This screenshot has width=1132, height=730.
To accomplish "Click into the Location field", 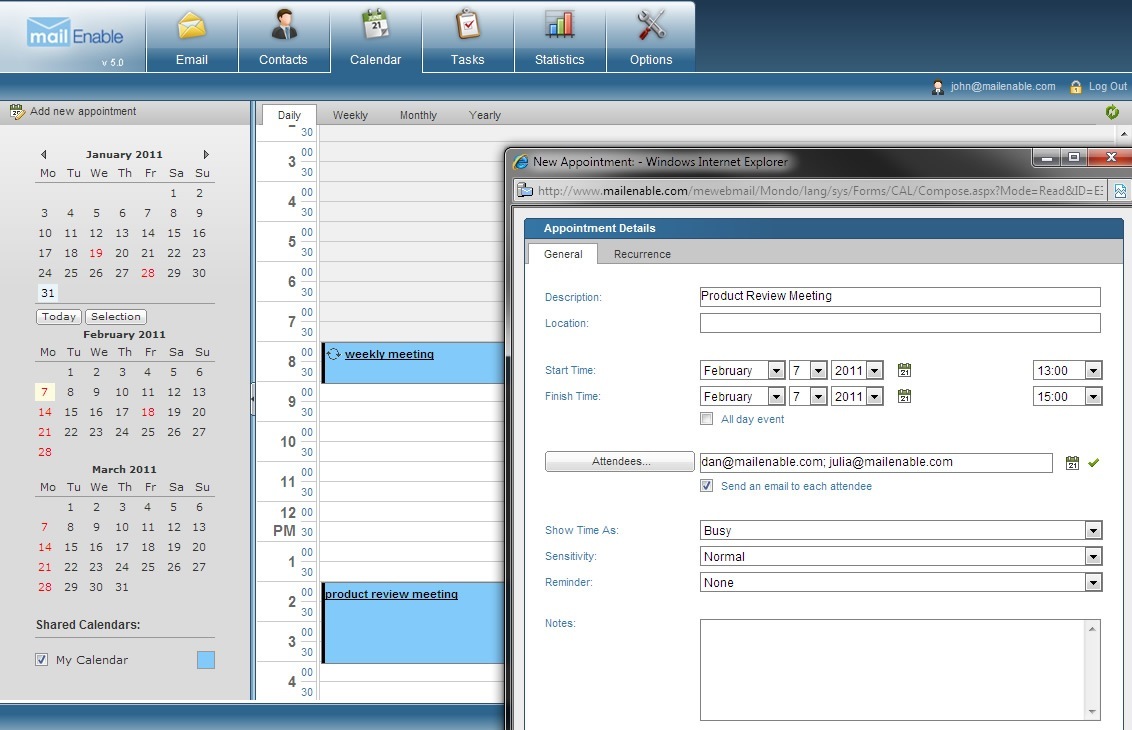I will [900, 323].
